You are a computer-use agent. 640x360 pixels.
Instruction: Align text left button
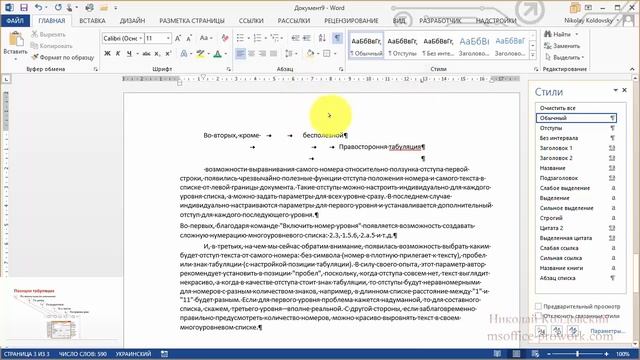coord(240,53)
